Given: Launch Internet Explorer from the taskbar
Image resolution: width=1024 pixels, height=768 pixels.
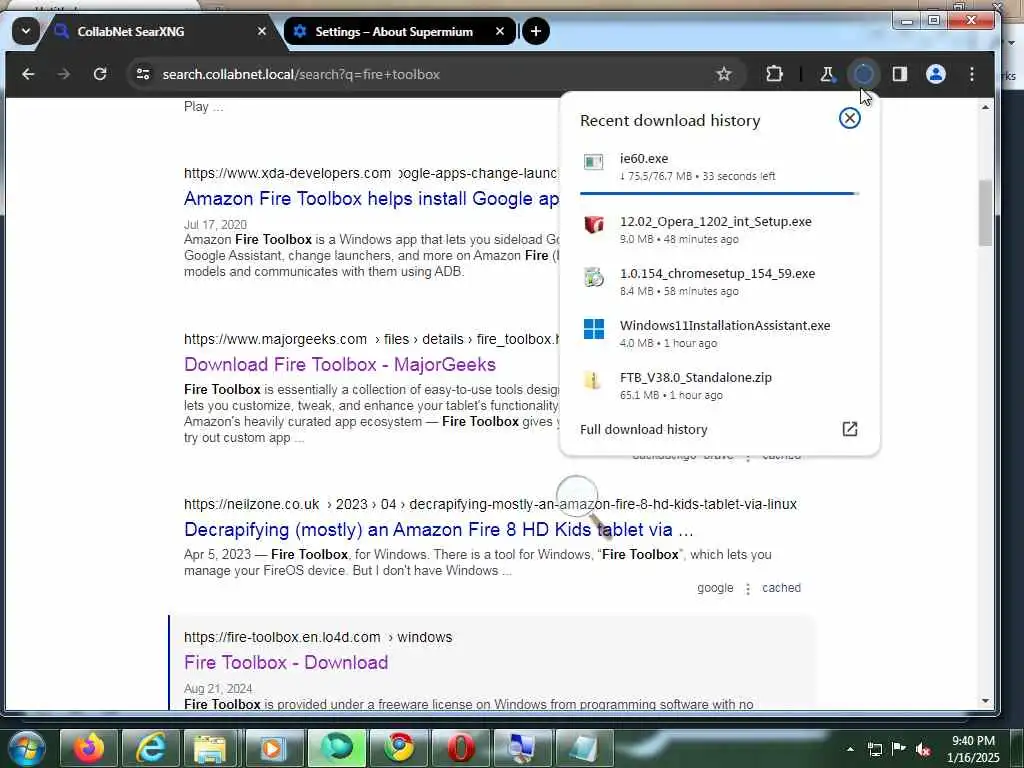Looking at the screenshot, I should pyautogui.click(x=151, y=748).
